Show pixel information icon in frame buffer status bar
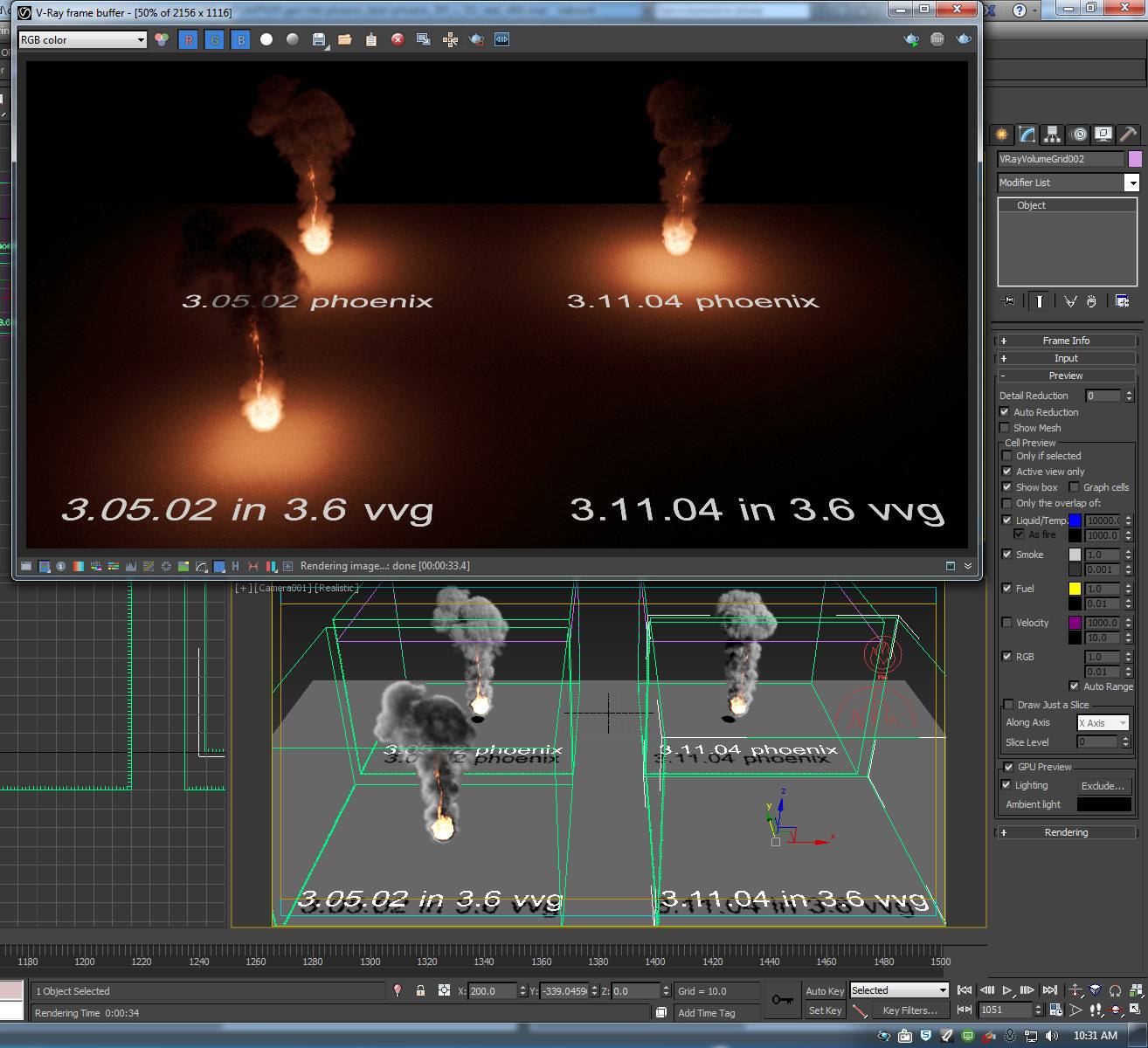This screenshot has height=1048, width=1148. (x=61, y=566)
